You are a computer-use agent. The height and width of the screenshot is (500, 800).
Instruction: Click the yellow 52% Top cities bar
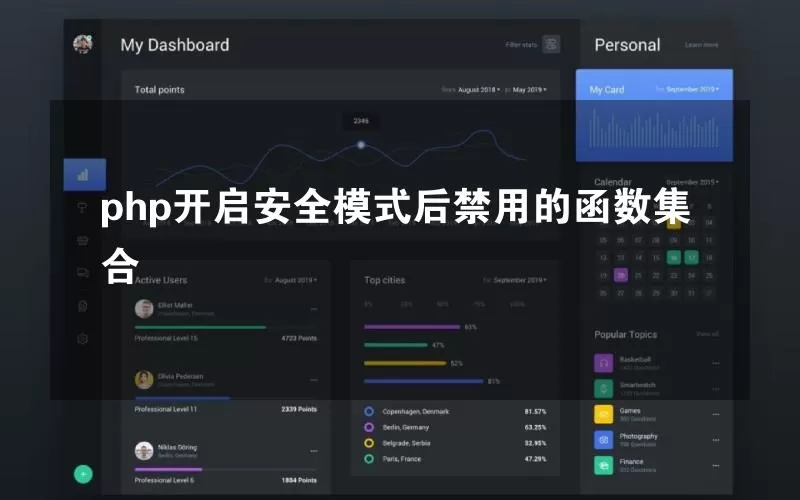click(x=405, y=363)
